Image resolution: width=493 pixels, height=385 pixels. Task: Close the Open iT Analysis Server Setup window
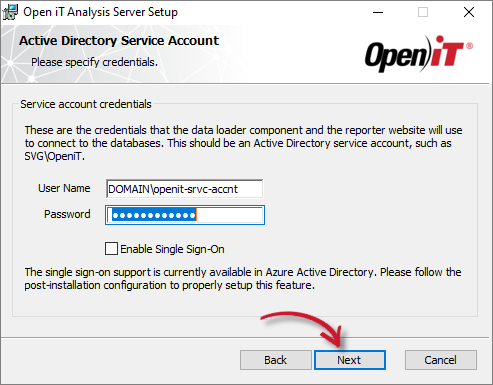coord(469,13)
